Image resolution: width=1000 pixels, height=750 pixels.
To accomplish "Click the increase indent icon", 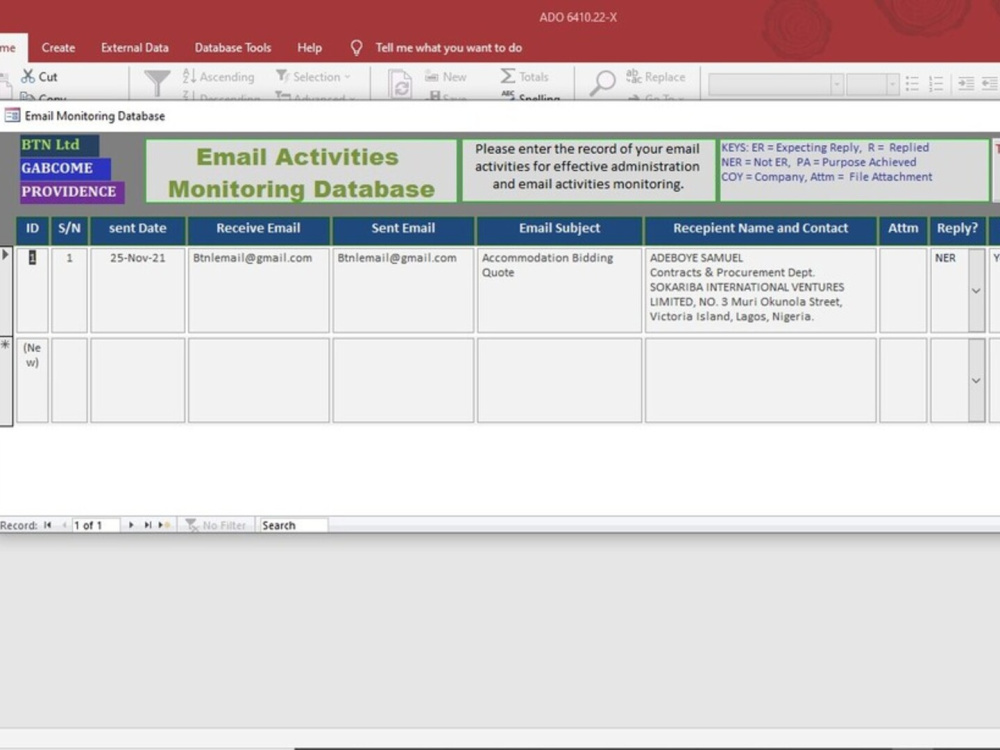I will click(966, 84).
